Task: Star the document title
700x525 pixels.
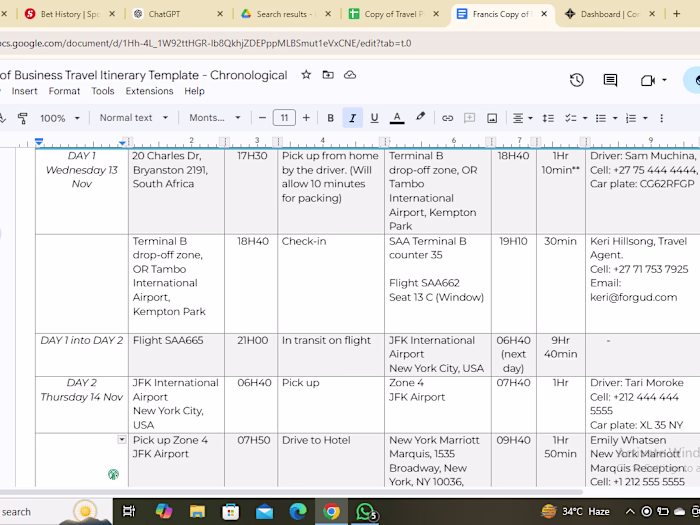Action: point(306,75)
